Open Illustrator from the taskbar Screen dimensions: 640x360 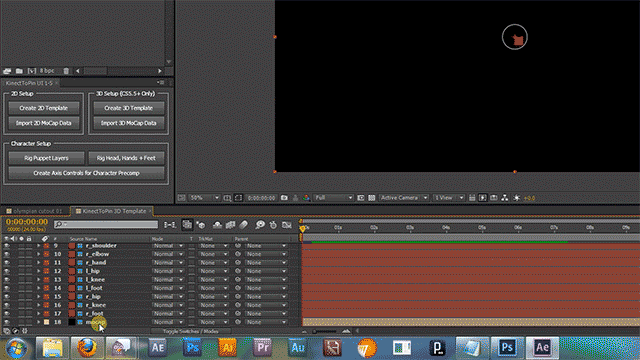pos(227,348)
